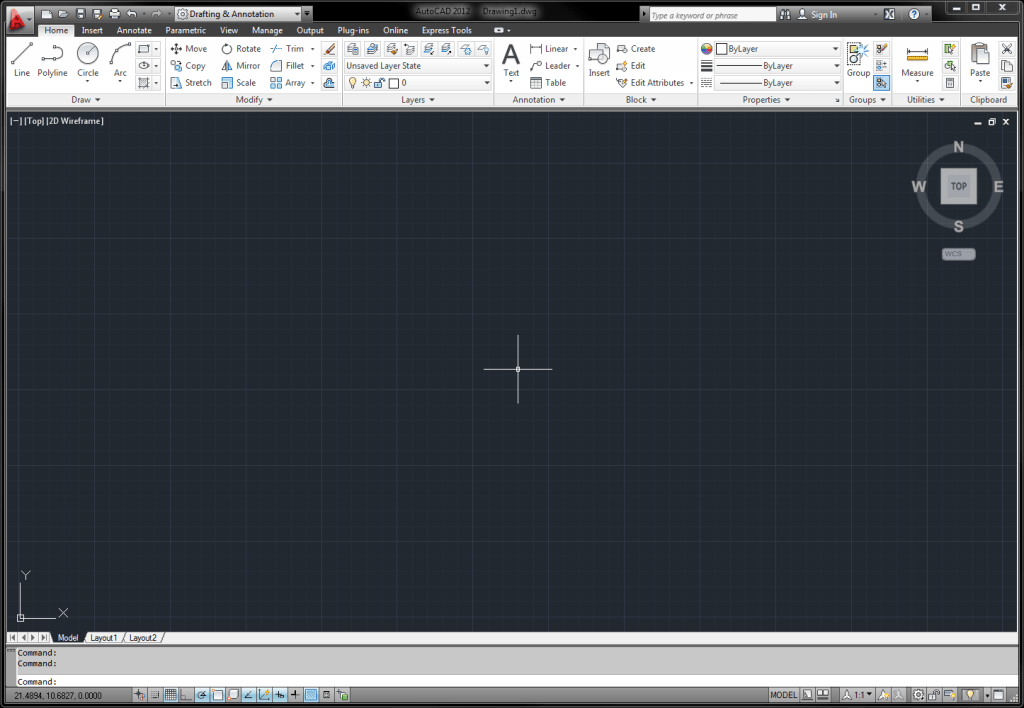Switch to the Layout1 tab
1024x708 pixels.
[x=104, y=637]
